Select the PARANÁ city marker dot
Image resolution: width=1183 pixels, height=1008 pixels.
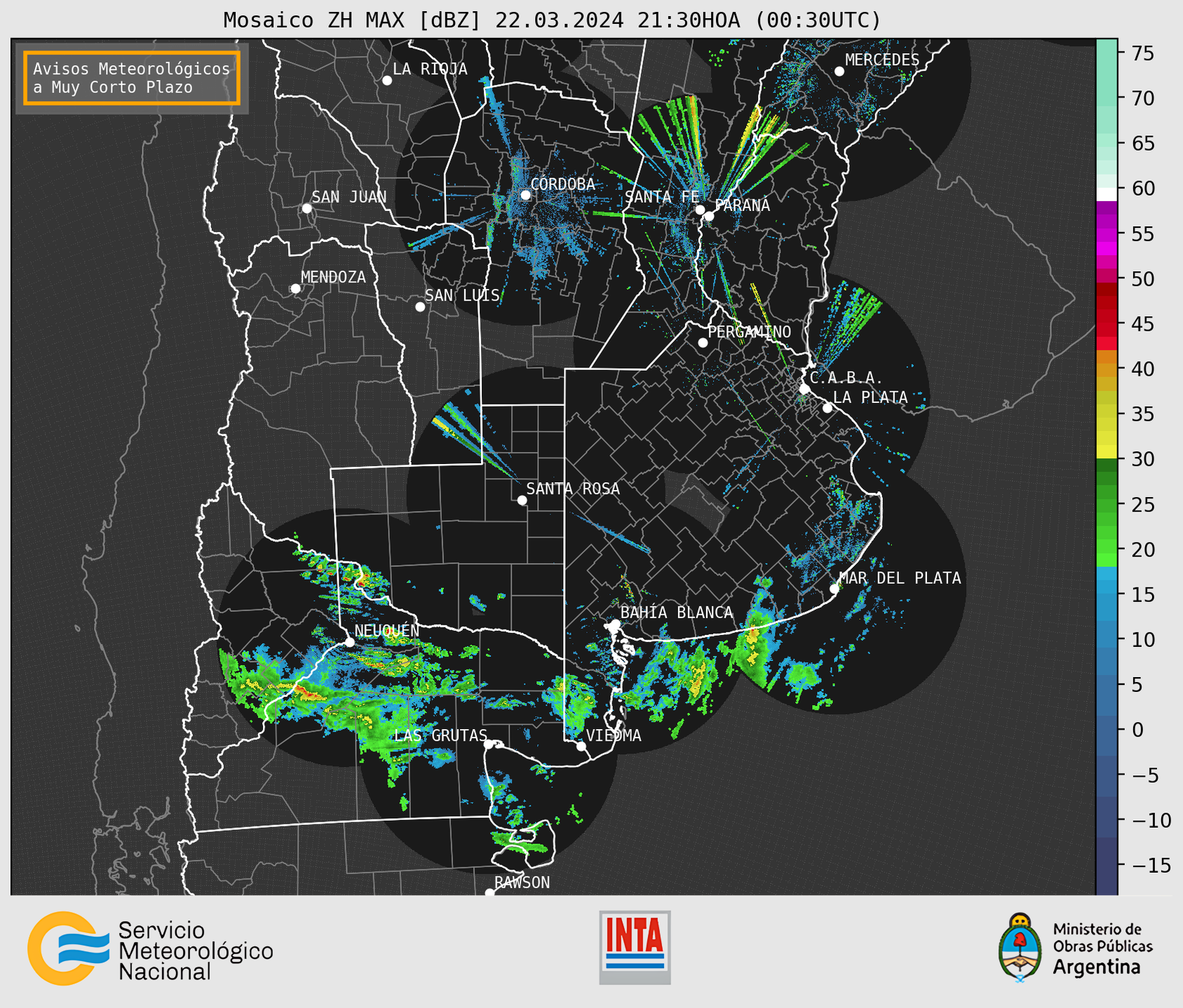(x=709, y=216)
